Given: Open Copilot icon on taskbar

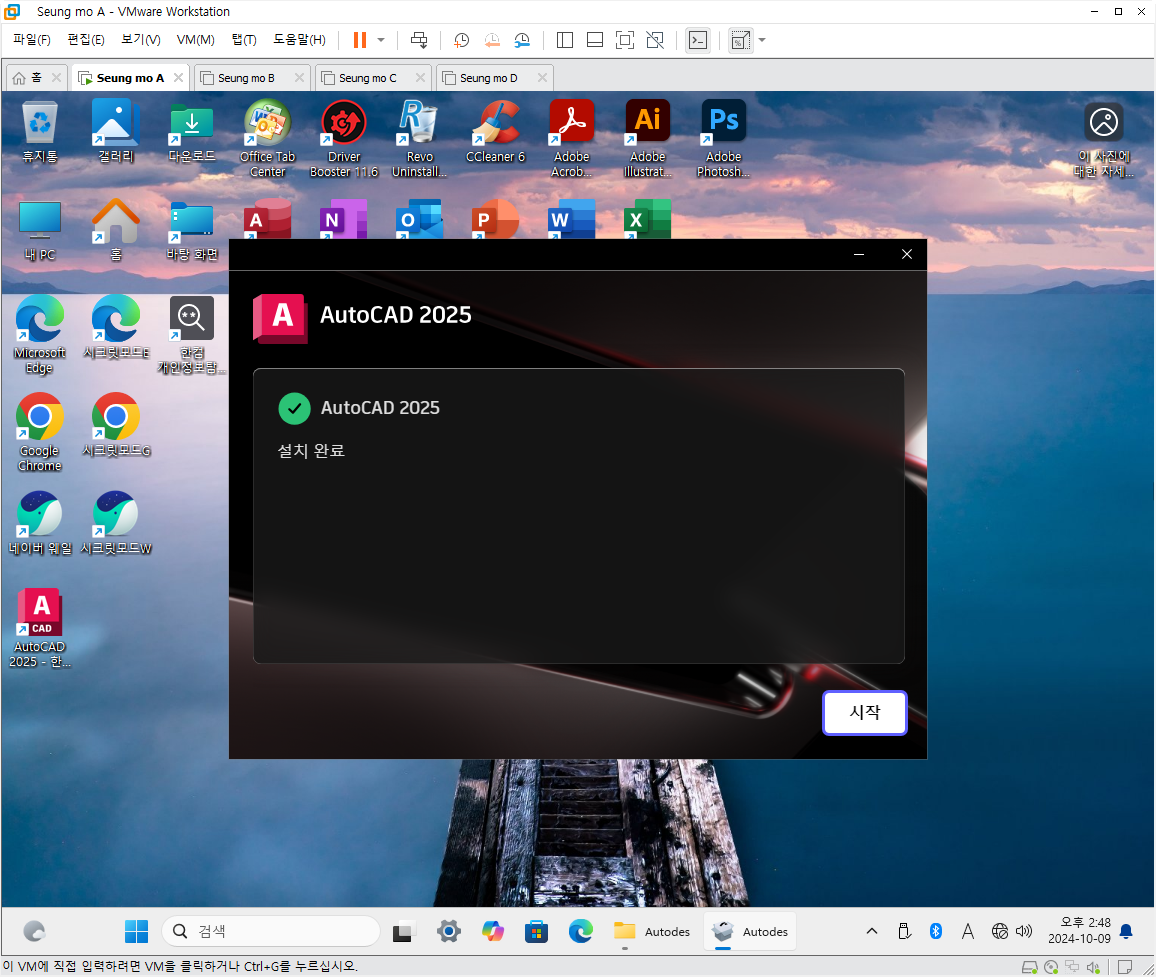Looking at the screenshot, I should coord(492,931).
